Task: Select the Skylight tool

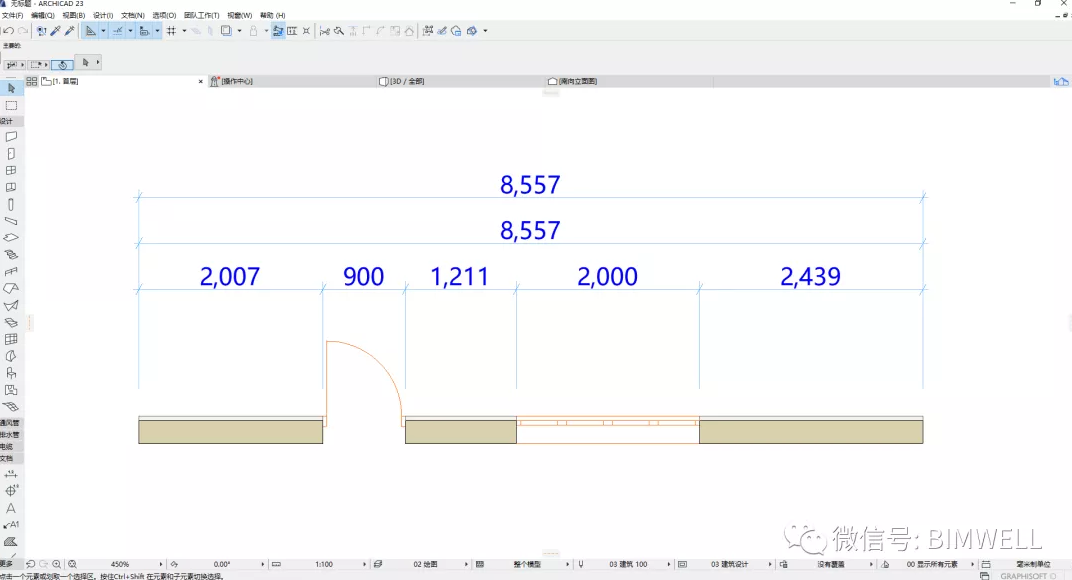Action: click(11, 322)
